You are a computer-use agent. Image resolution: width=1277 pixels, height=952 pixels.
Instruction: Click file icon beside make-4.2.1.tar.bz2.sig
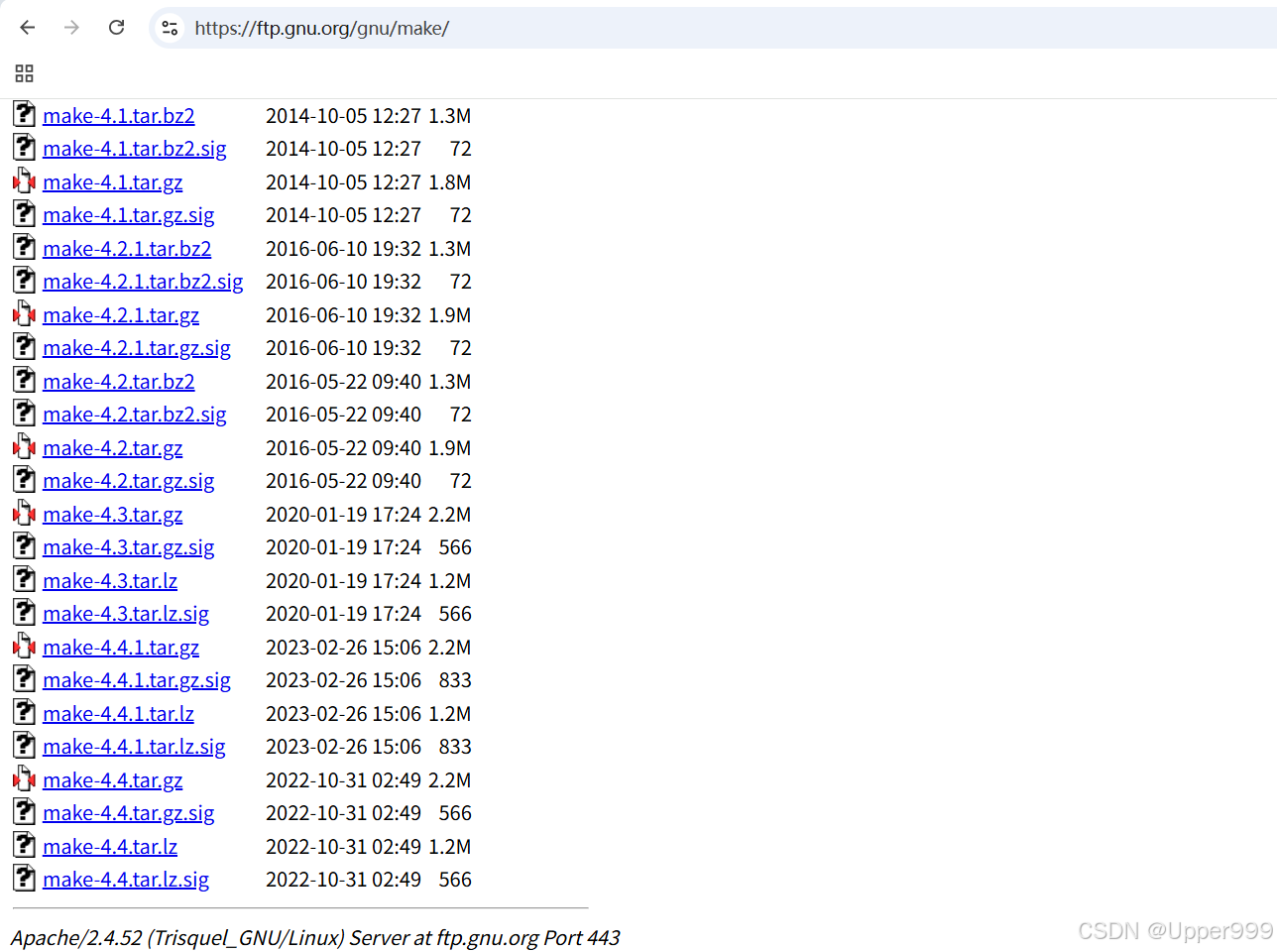point(25,280)
